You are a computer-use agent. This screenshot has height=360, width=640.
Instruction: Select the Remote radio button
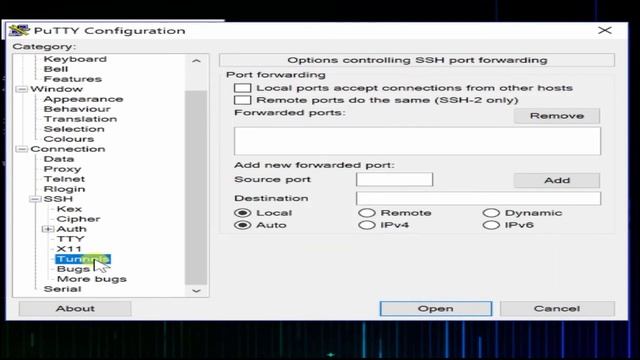[x=367, y=213]
